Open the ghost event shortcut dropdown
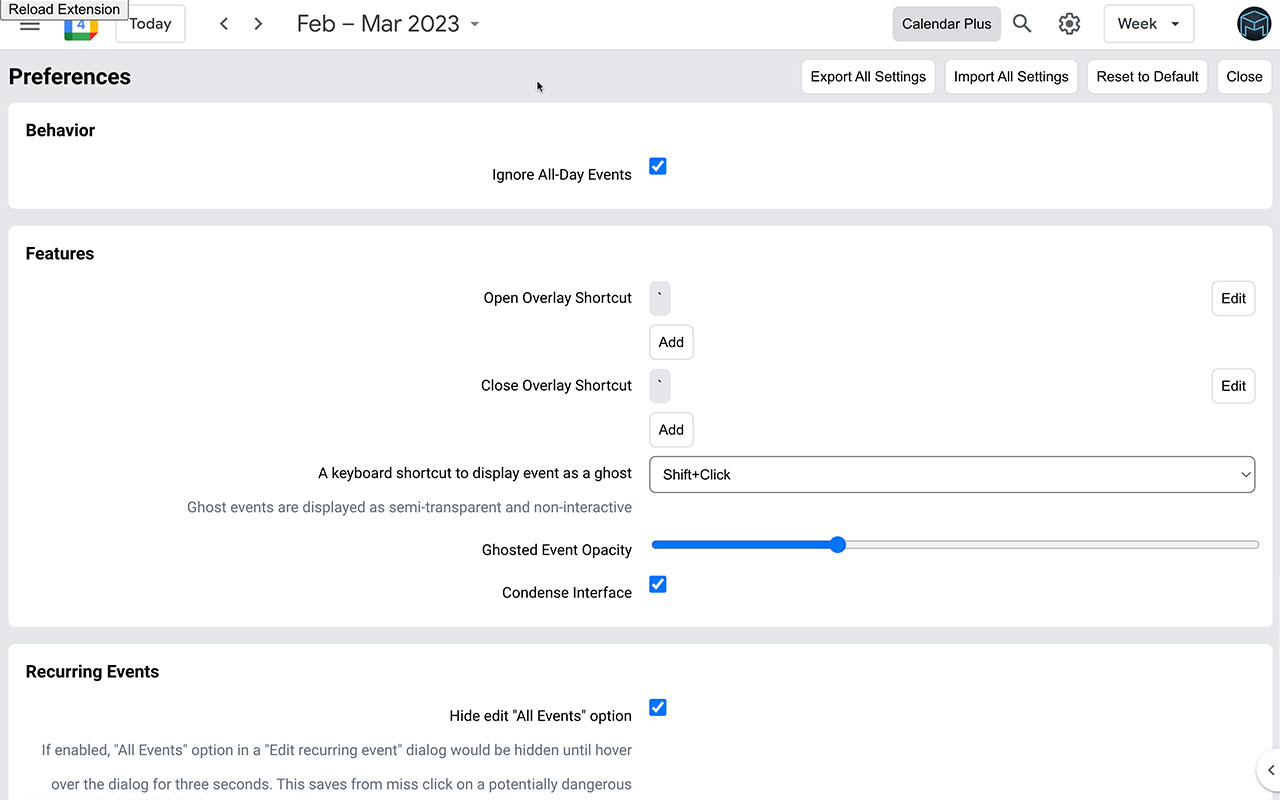 click(x=952, y=474)
